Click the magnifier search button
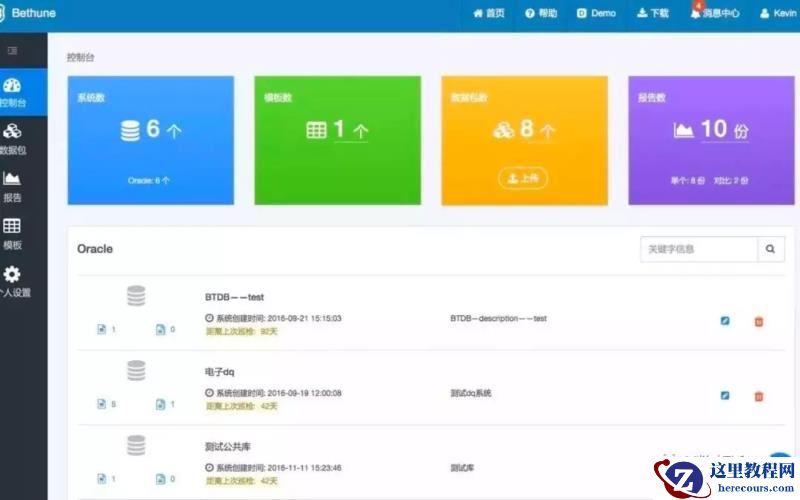 (x=770, y=249)
